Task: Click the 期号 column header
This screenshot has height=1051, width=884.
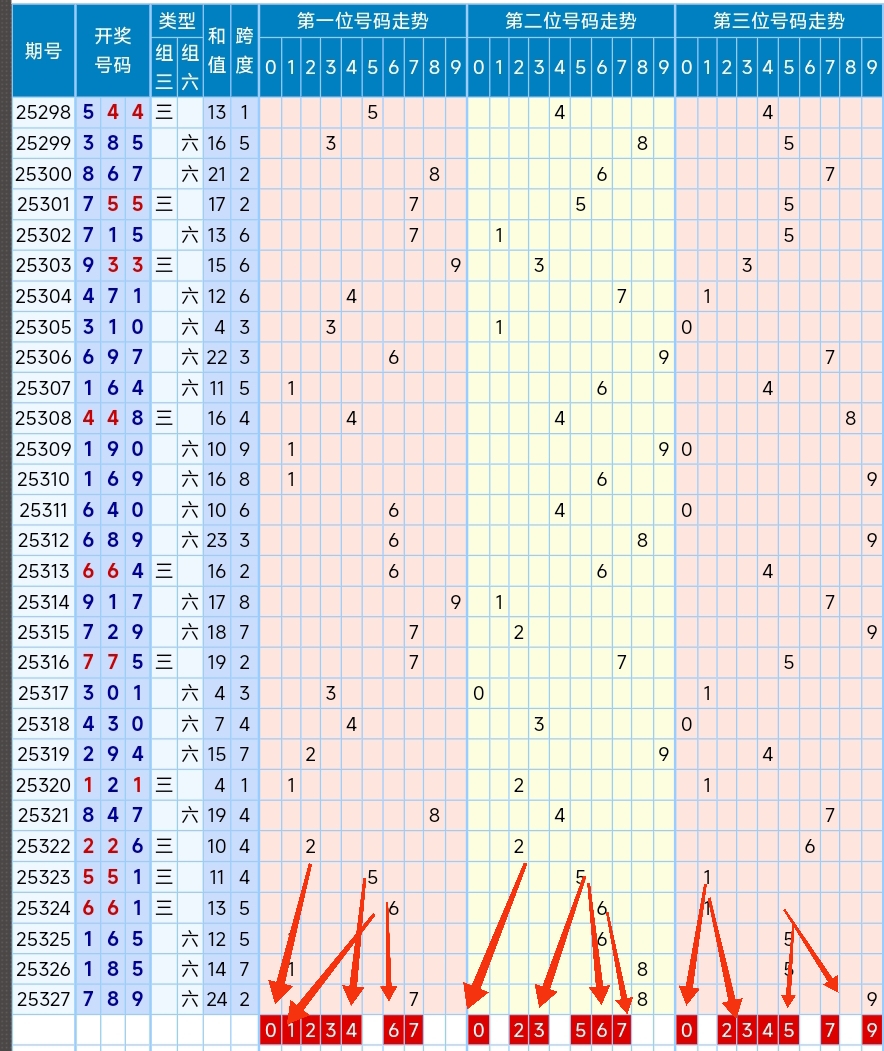Action: 44,50
